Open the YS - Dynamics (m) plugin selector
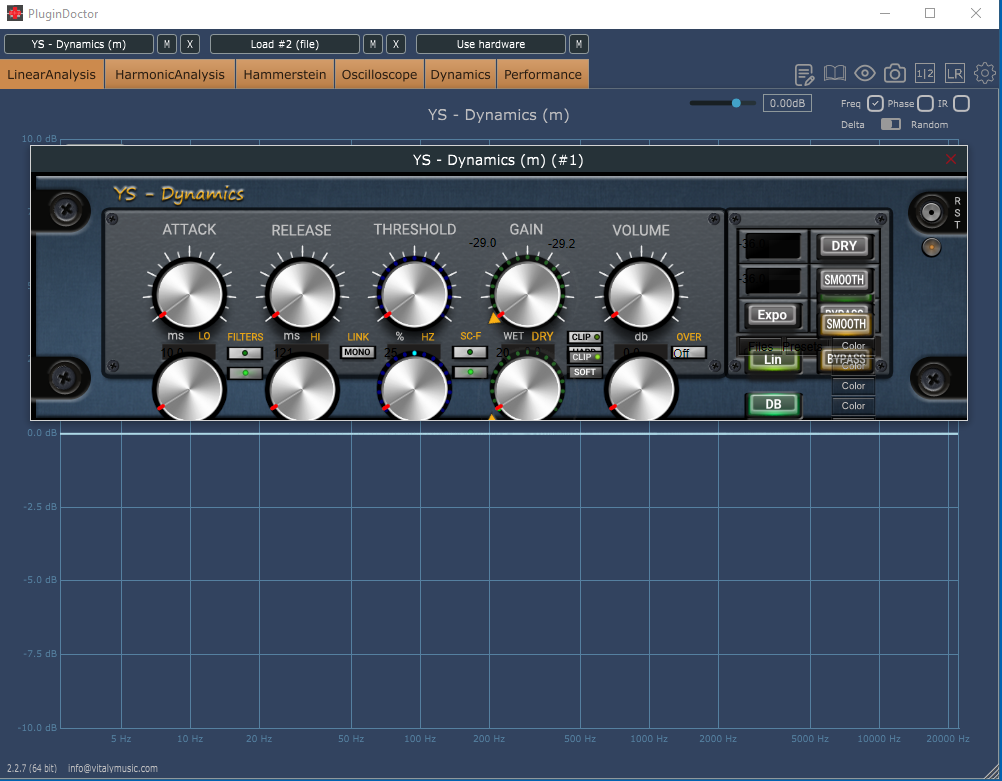This screenshot has width=1002, height=781. click(79, 44)
